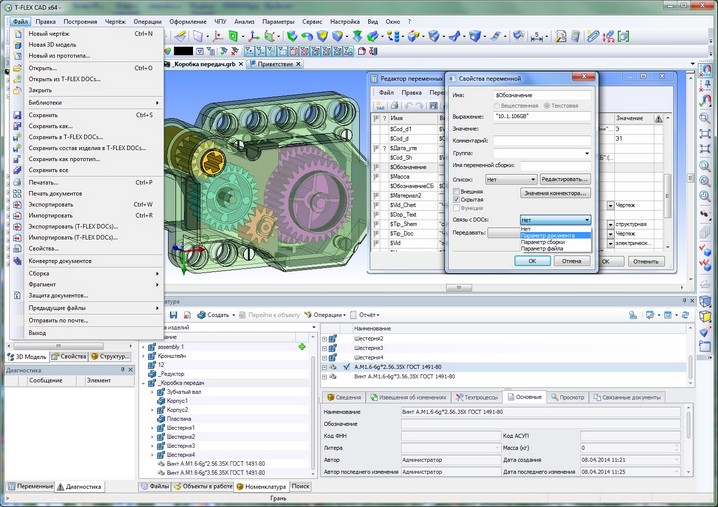Click the 'Редактировать...' button
The image size is (718, 507).
(564, 179)
